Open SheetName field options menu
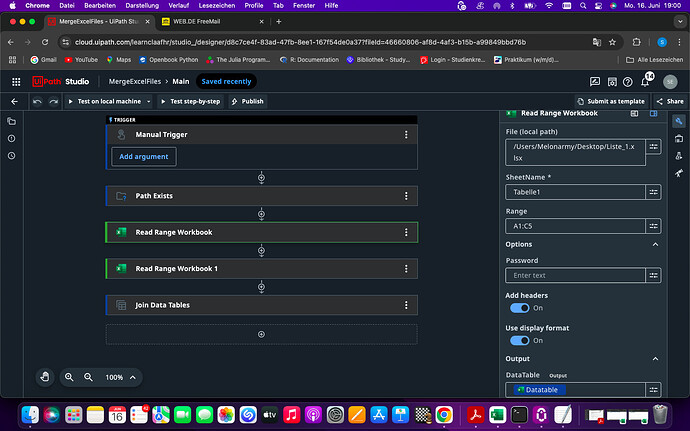The width and height of the screenshot is (690, 431). coord(653,192)
